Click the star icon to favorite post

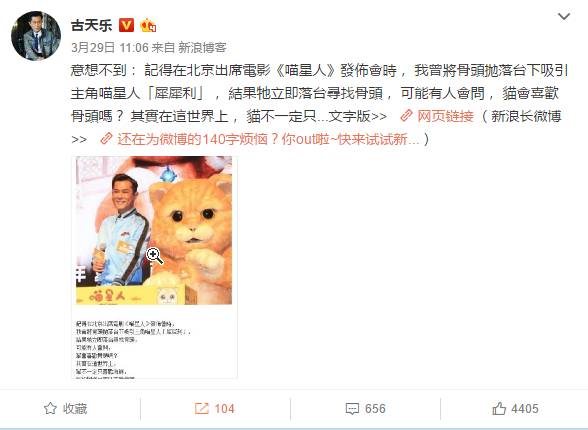[50, 409]
